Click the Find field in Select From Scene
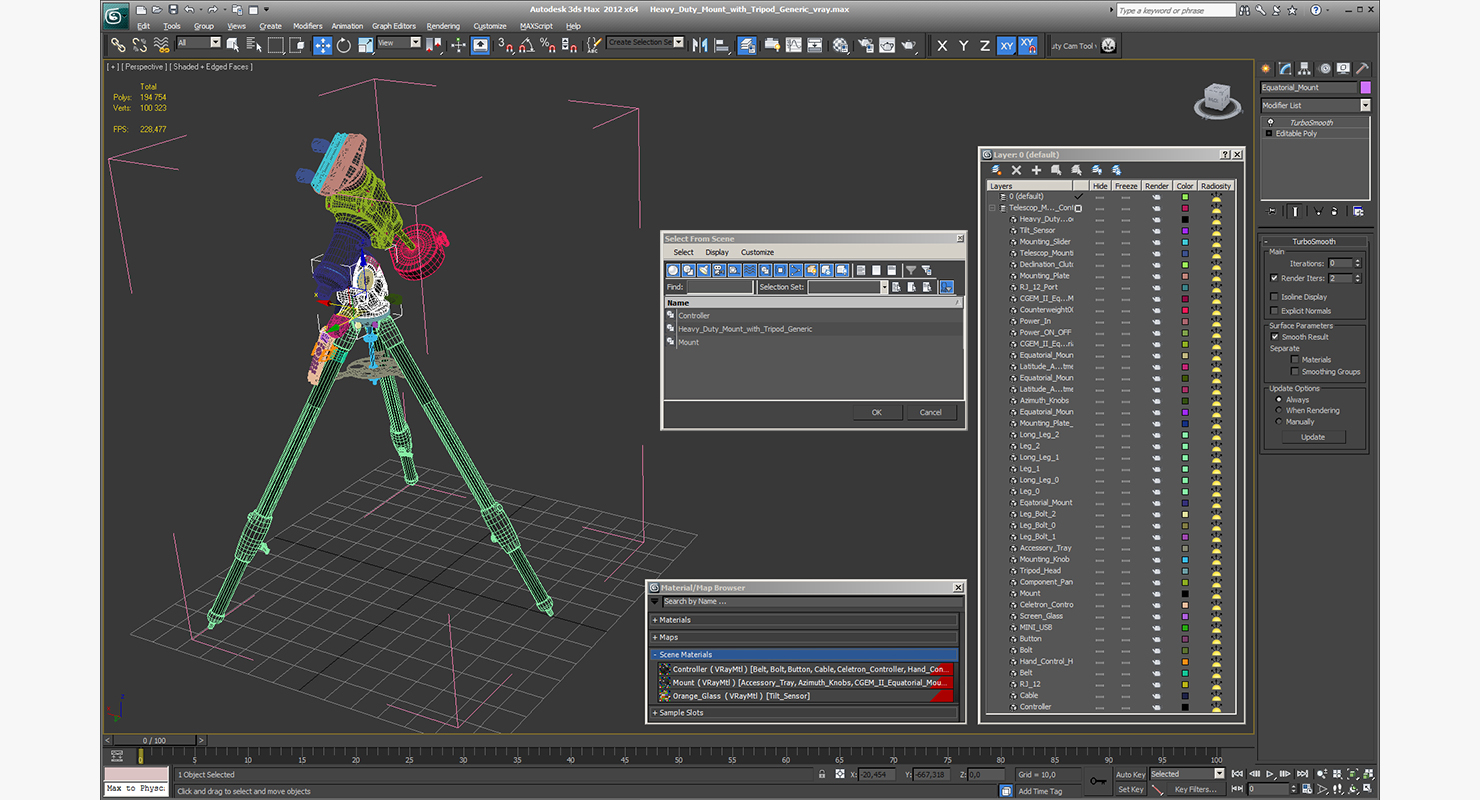This screenshot has width=1480, height=800. pos(720,287)
